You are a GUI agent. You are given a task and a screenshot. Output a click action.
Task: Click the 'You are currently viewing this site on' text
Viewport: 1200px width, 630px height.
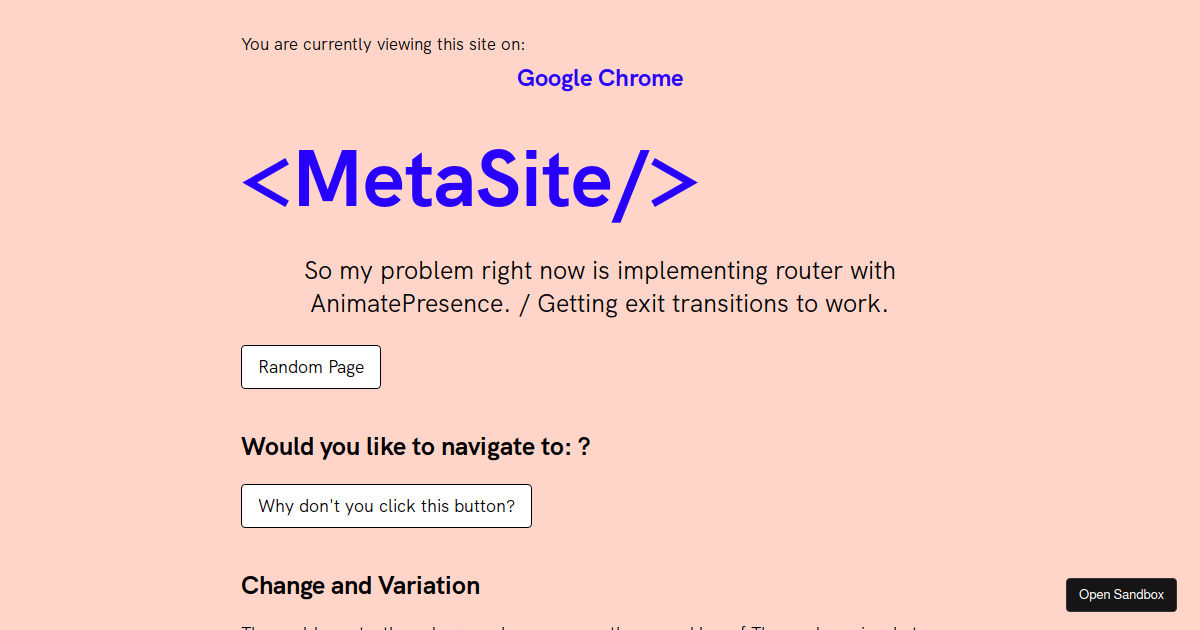pyautogui.click(x=383, y=44)
